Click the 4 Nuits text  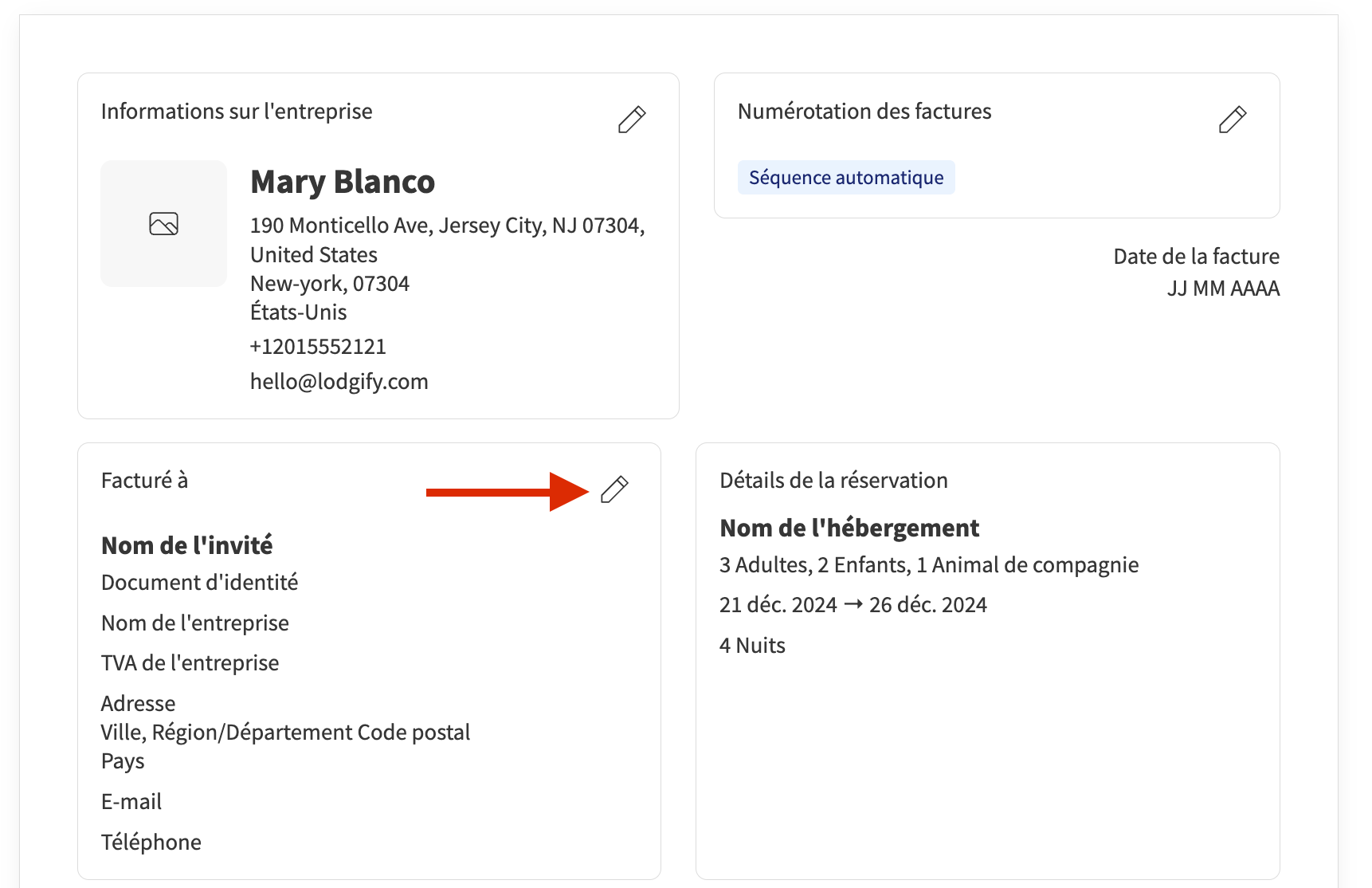[x=752, y=646]
